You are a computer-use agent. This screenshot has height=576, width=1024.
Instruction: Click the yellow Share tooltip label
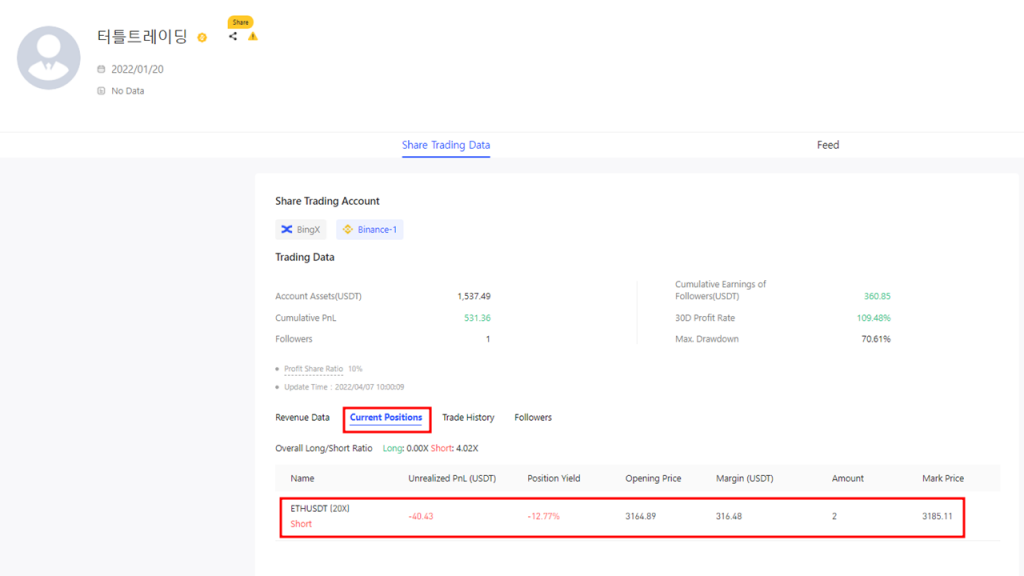(x=240, y=22)
